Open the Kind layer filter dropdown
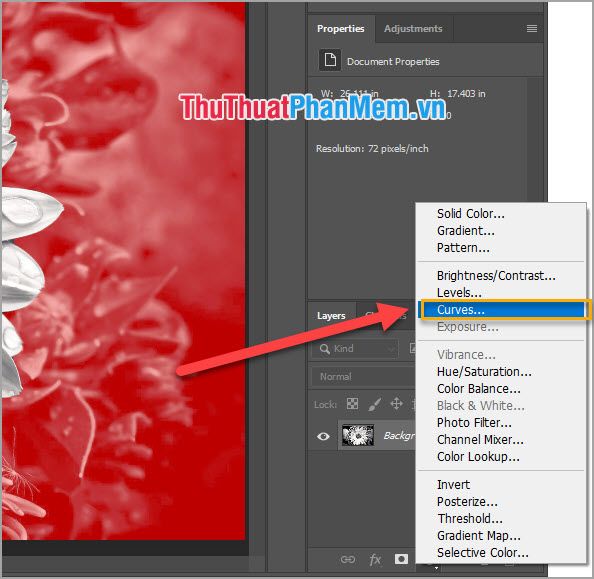The height and width of the screenshot is (579, 594). tap(355, 349)
